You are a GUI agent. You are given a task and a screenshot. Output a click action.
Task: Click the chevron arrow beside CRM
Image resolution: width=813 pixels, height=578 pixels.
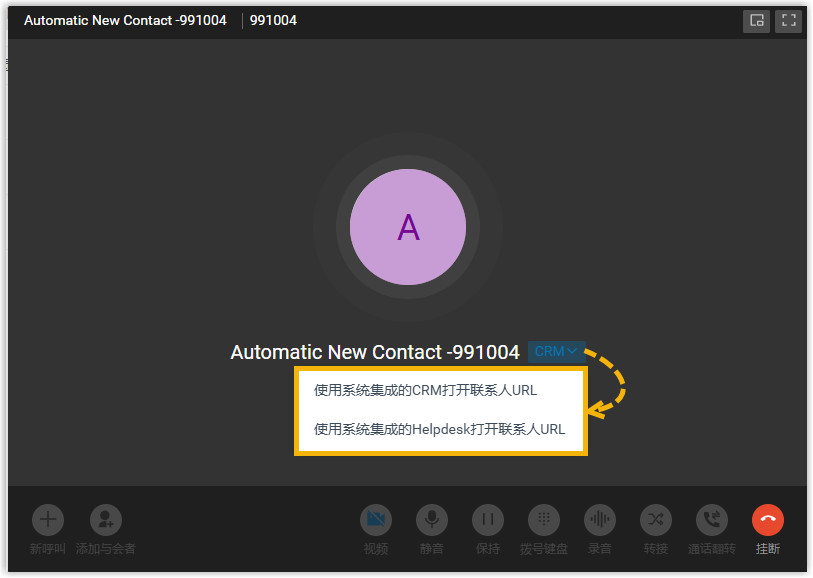tap(572, 352)
